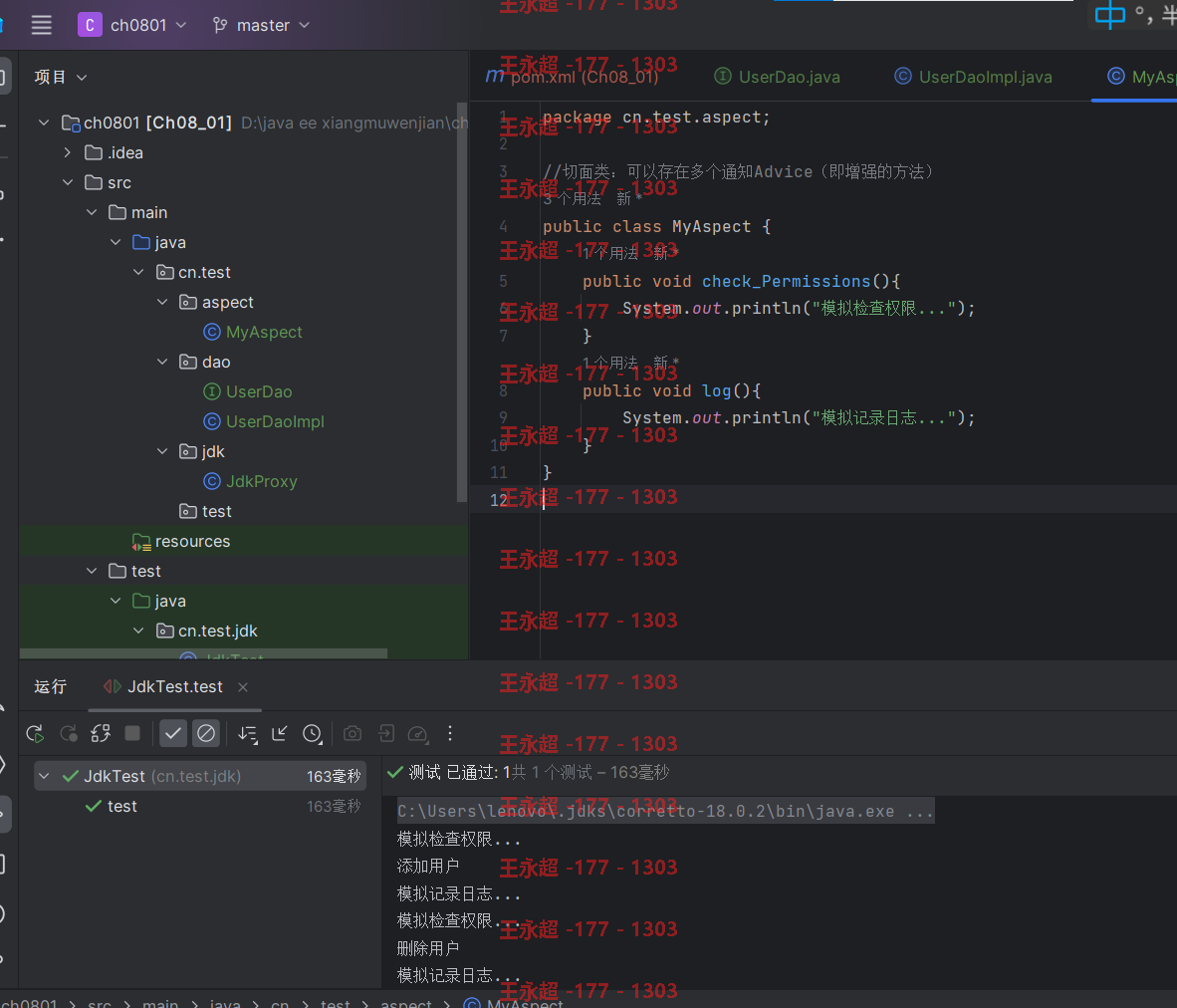Toggle show passed tests filter

pos(172,733)
